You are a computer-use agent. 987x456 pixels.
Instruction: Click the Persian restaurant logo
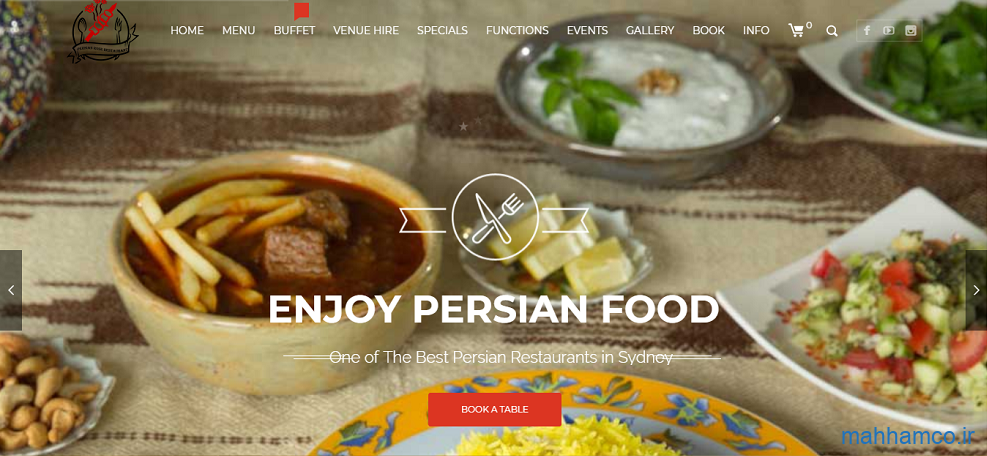103,31
